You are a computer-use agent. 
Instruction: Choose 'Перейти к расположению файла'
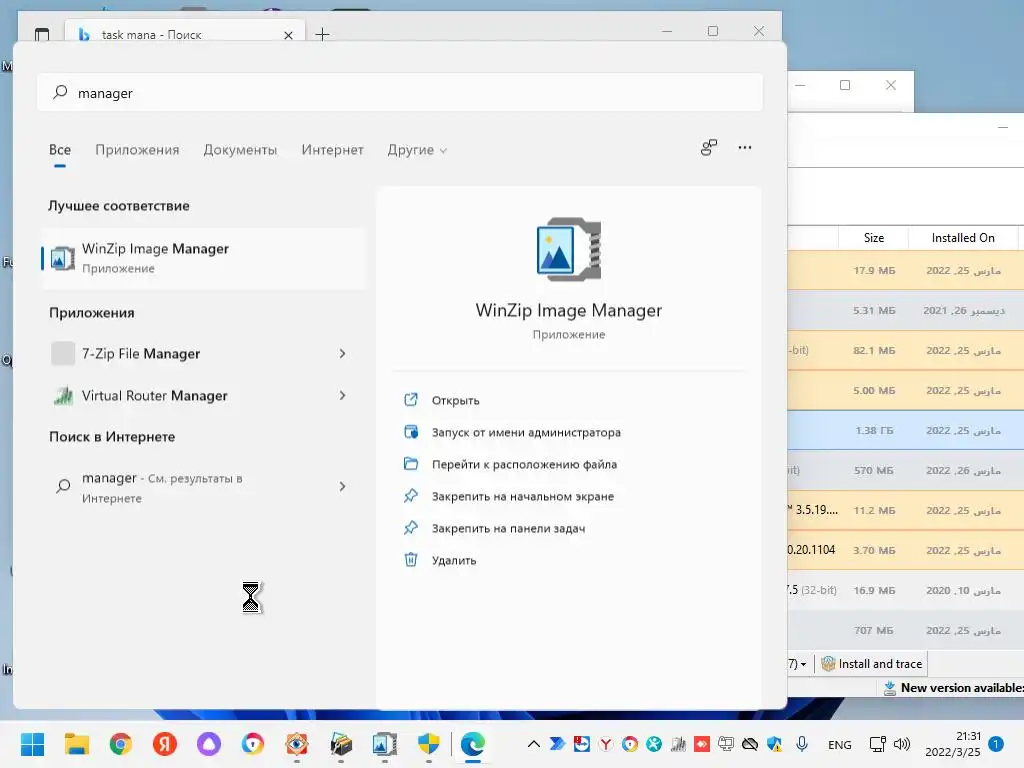524,464
